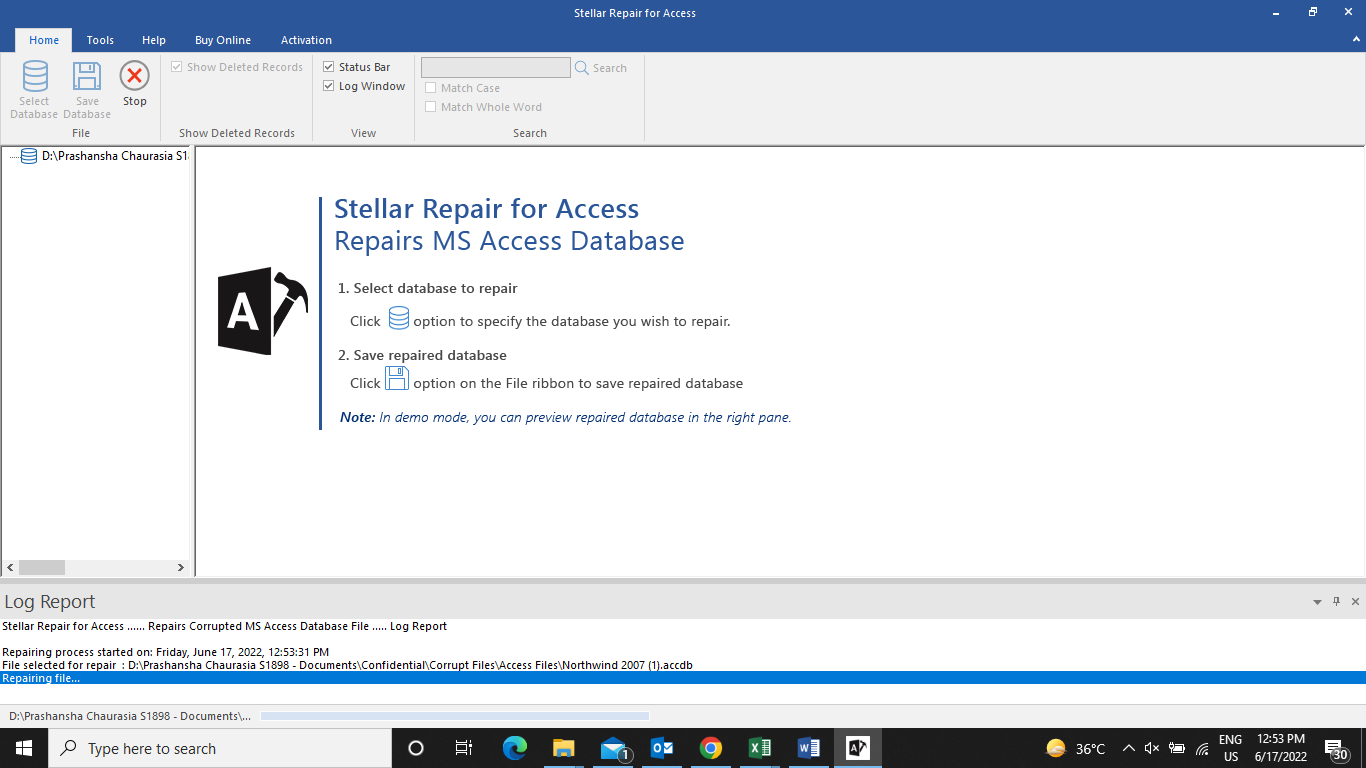Click the 'File selected for repair' log line
The image size is (1366, 768).
point(347,665)
